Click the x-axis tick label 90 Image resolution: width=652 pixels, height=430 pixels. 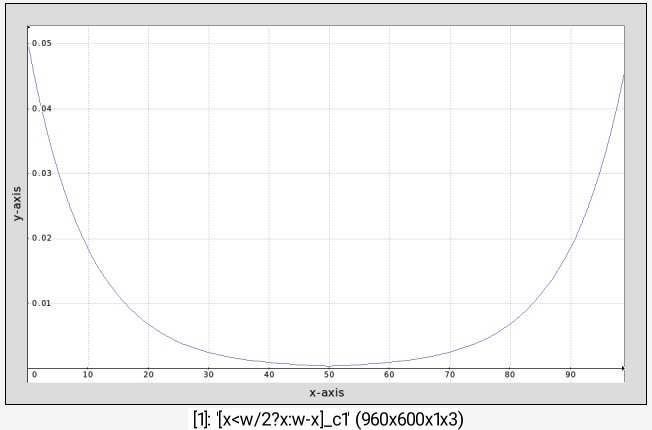(x=570, y=374)
